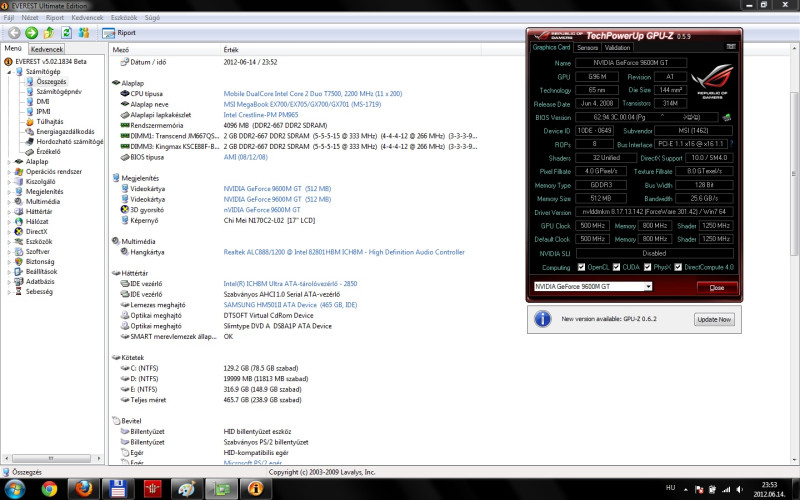This screenshot has width=800, height=500.
Task: Click the Hálózat tree item icon
Action: pyautogui.click(x=19, y=222)
